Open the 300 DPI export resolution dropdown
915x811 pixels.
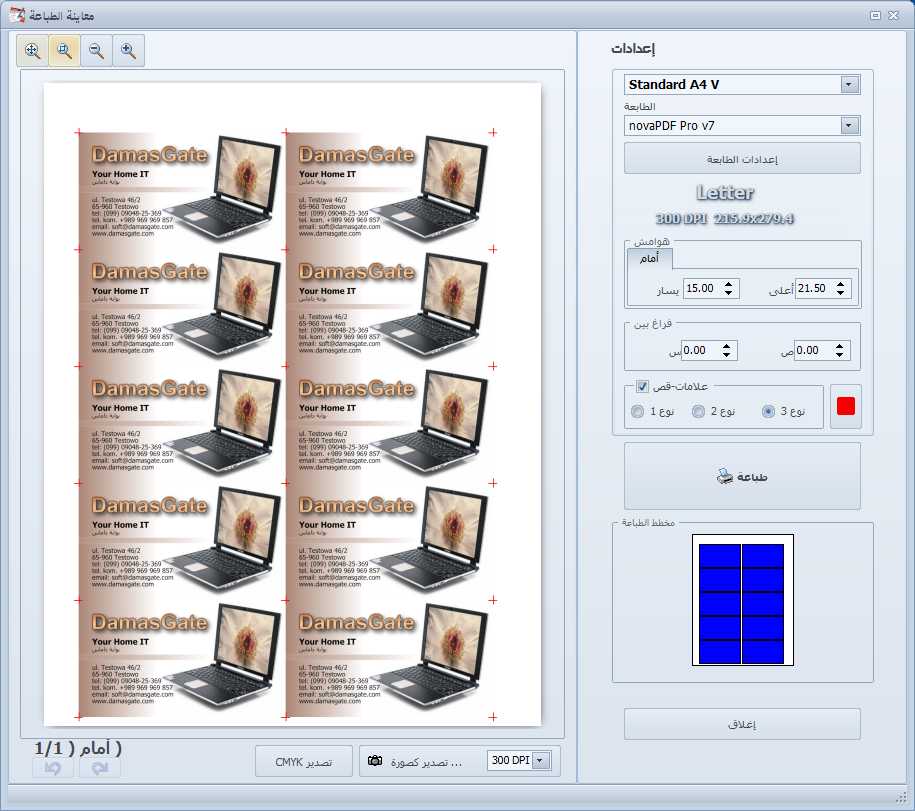[x=540, y=760]
